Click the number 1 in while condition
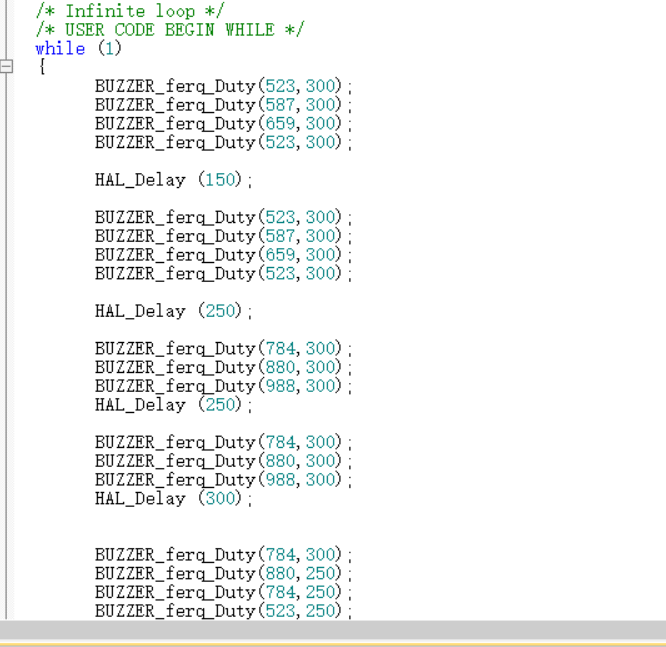The height and width of the screenshot is (647, 666). click(109, 49)
